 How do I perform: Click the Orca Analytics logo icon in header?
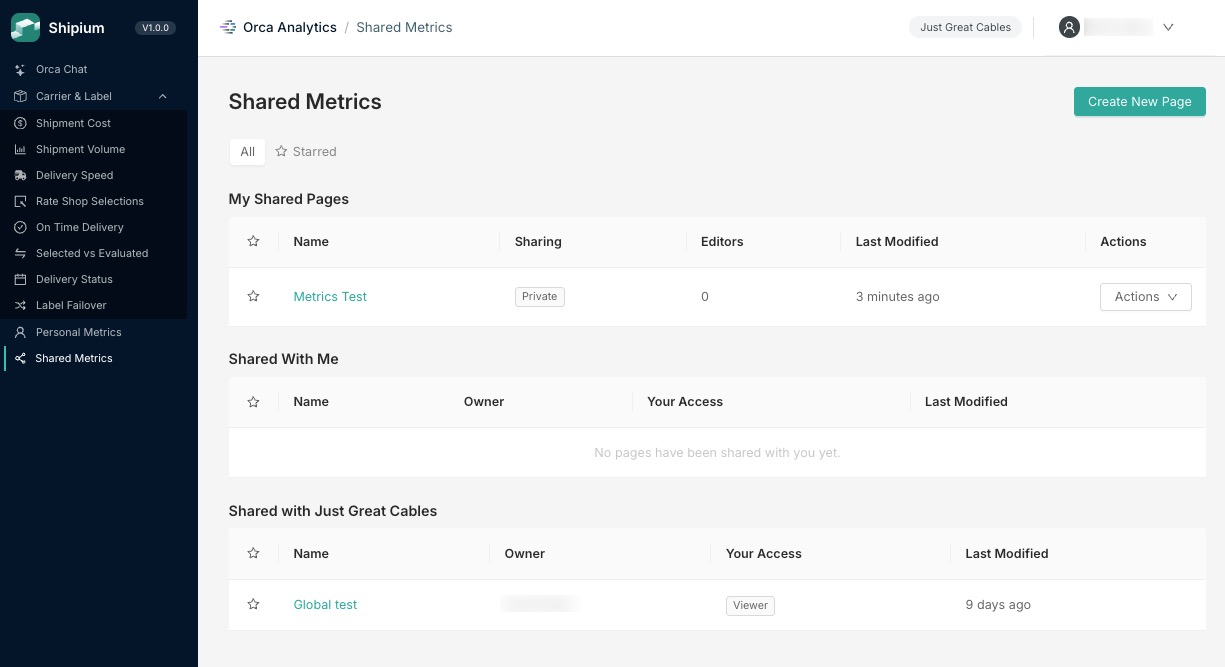228,27
